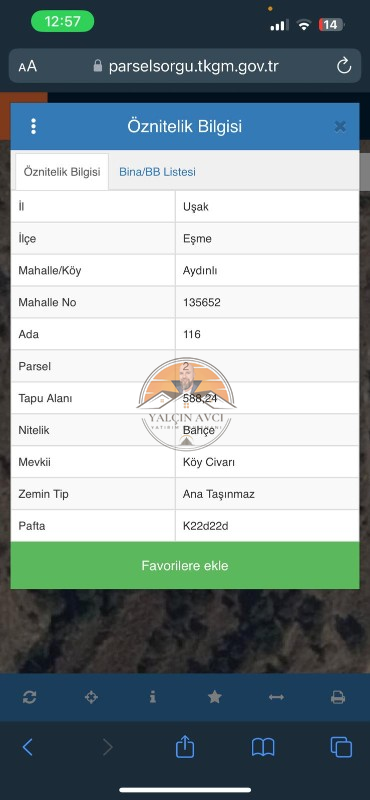
Task: Tap the K22d22d Pafta value cell
Action: click(x=267, y=526)
